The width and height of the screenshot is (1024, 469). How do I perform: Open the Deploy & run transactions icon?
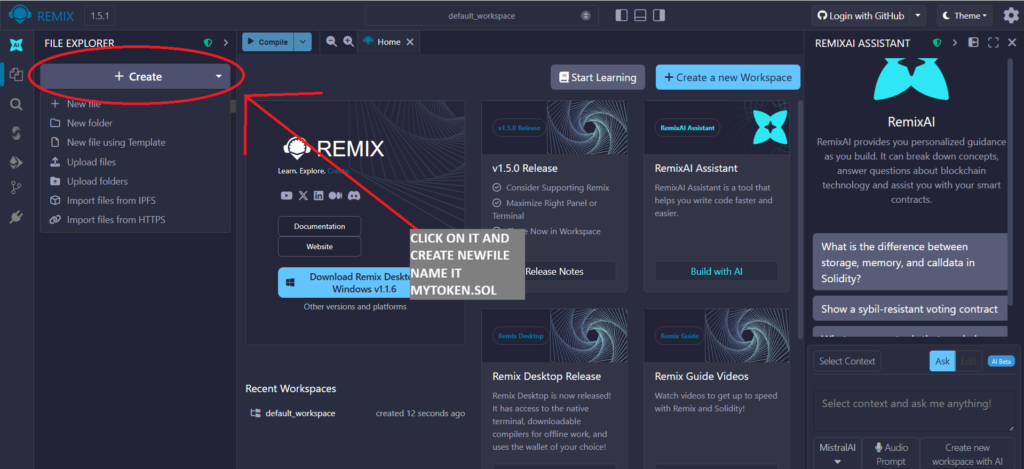coord(16,161)
